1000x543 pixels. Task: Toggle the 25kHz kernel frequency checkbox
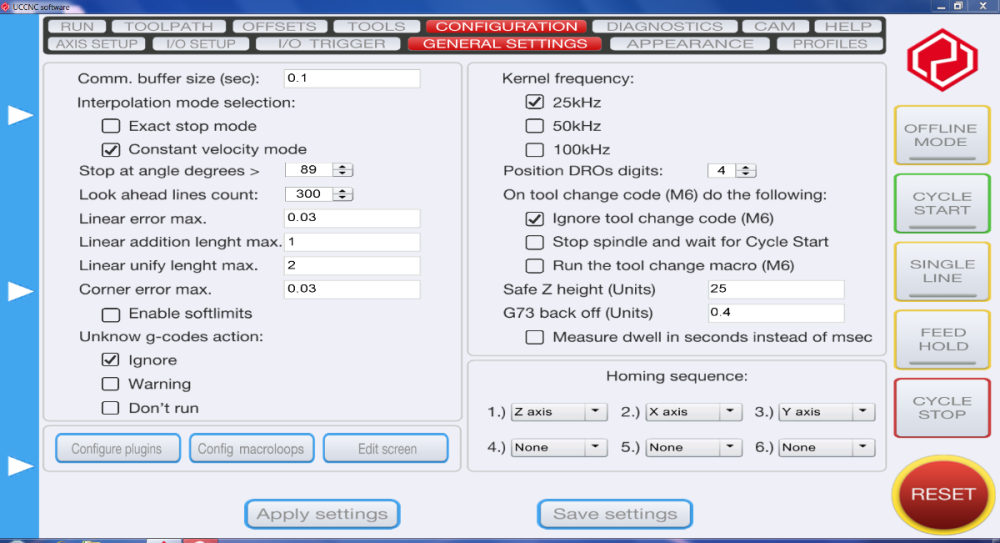tap(534, 102)
